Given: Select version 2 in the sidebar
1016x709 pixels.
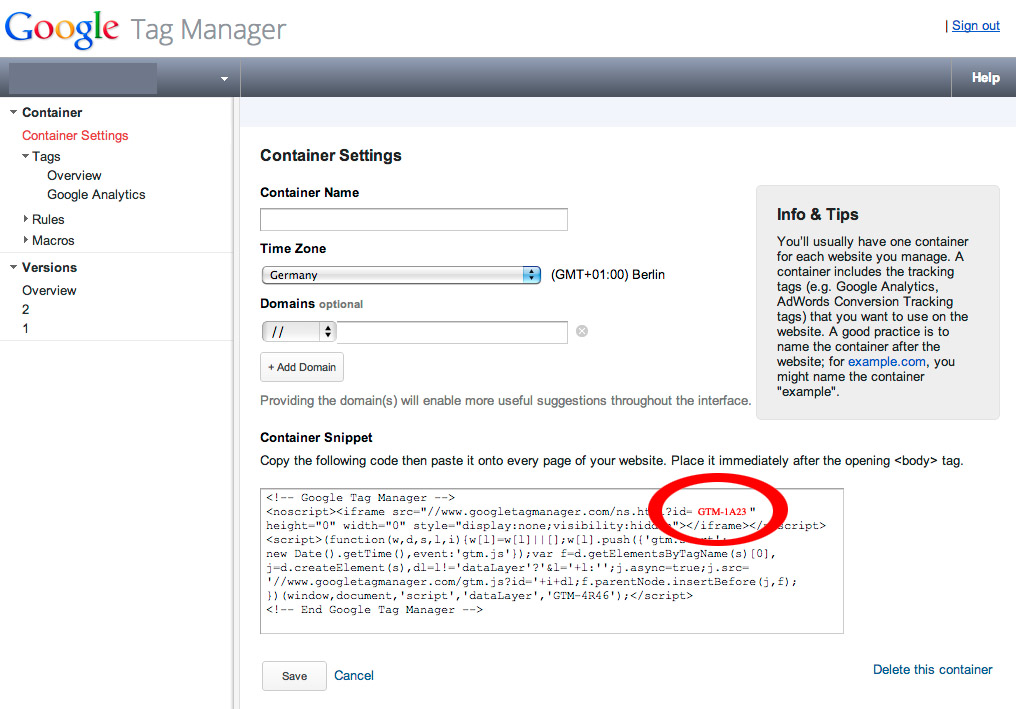Looking at the screenshot, I should [25, 309].
